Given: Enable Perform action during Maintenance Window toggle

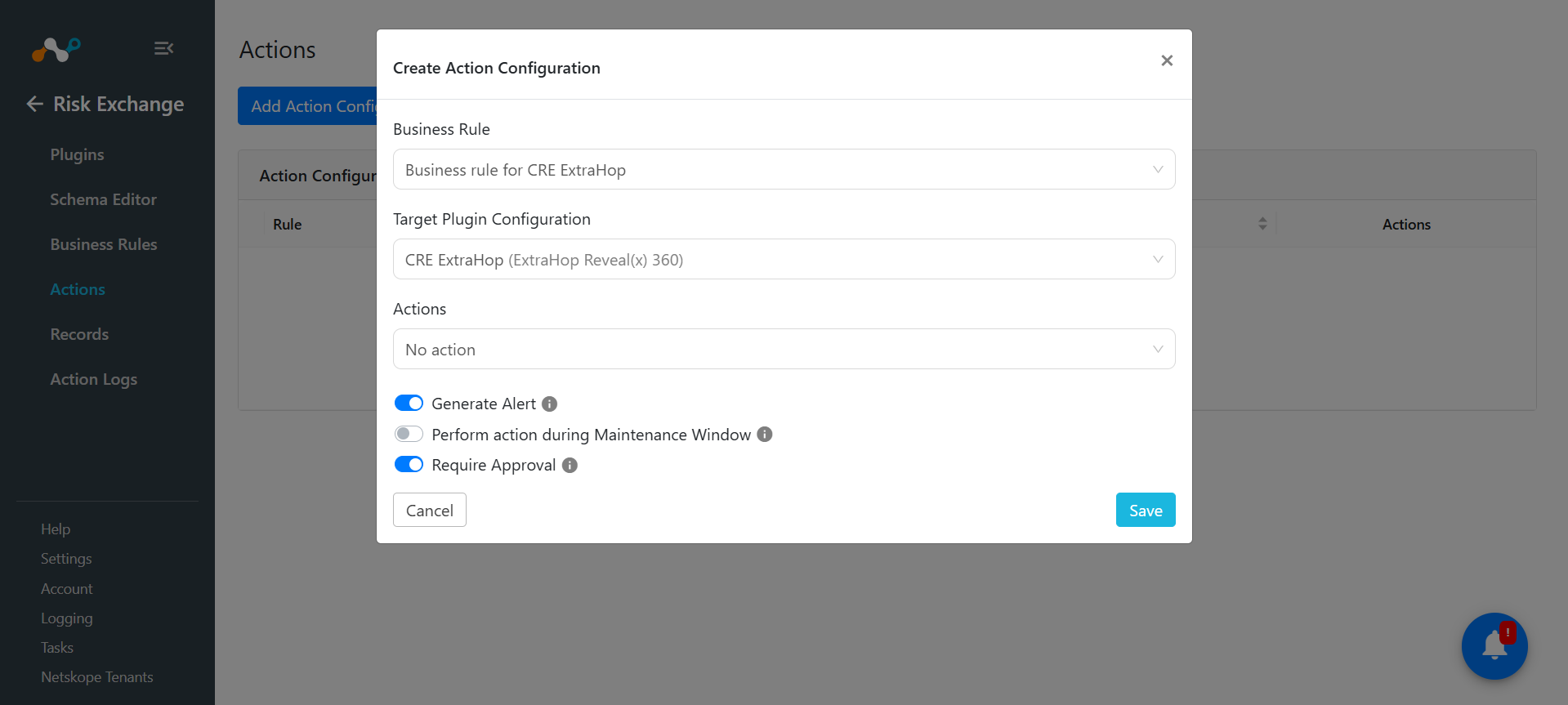Looking at the screenshot, I should (409, 434).
